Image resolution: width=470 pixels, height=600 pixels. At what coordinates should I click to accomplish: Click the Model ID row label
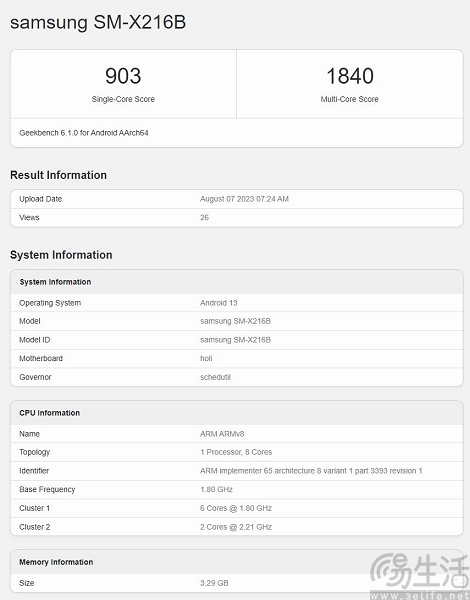35,340
